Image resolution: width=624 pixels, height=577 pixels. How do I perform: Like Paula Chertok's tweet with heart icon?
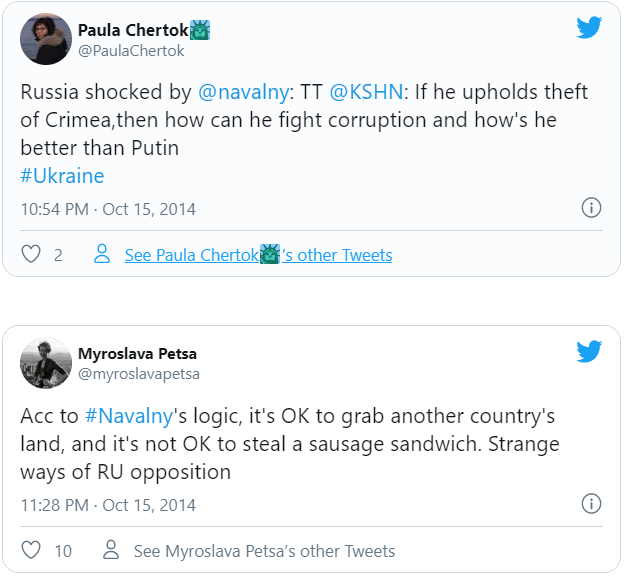click(31, 255)
